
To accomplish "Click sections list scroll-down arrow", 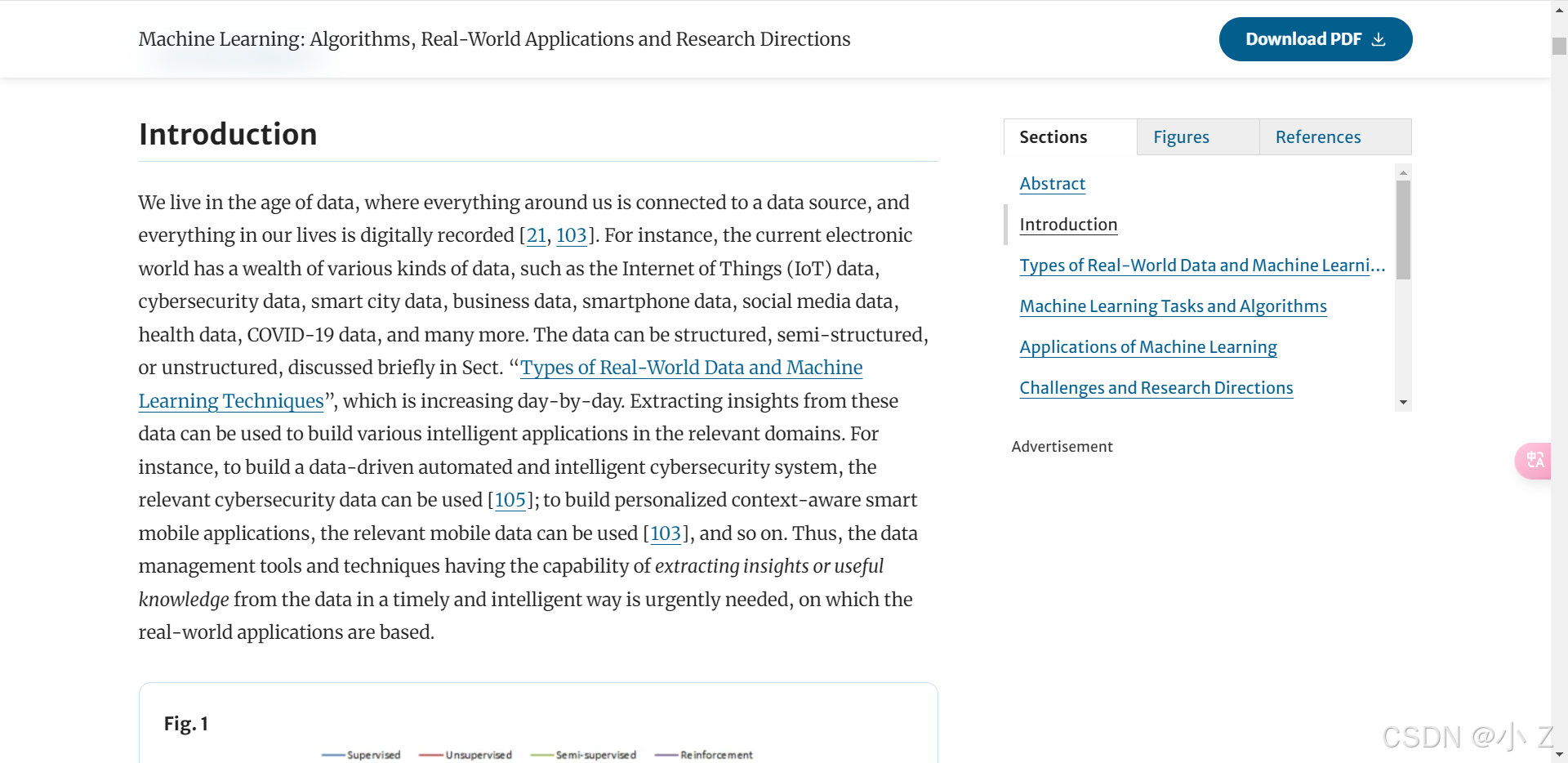I will point(1403,403).
